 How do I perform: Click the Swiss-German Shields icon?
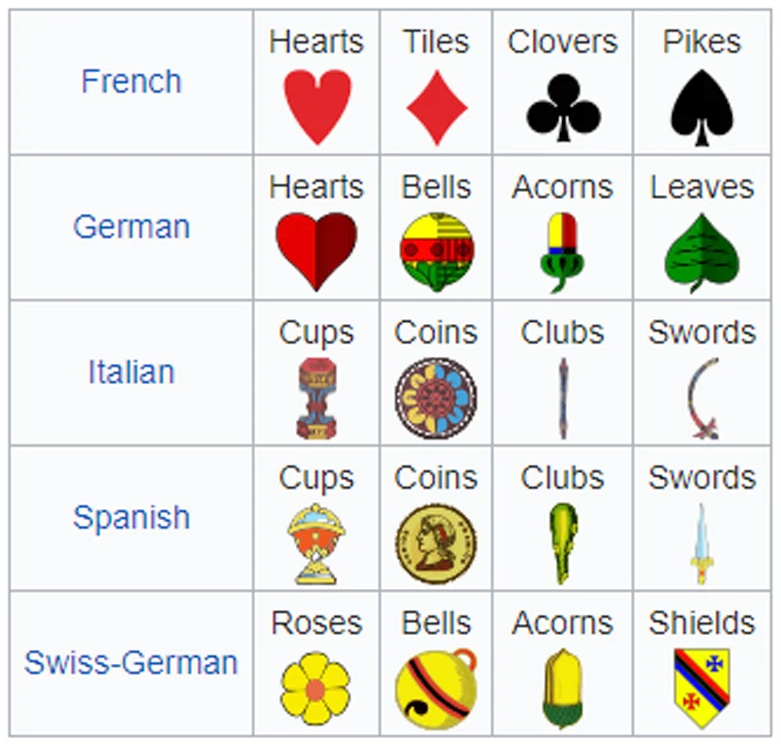click(702, 688)
